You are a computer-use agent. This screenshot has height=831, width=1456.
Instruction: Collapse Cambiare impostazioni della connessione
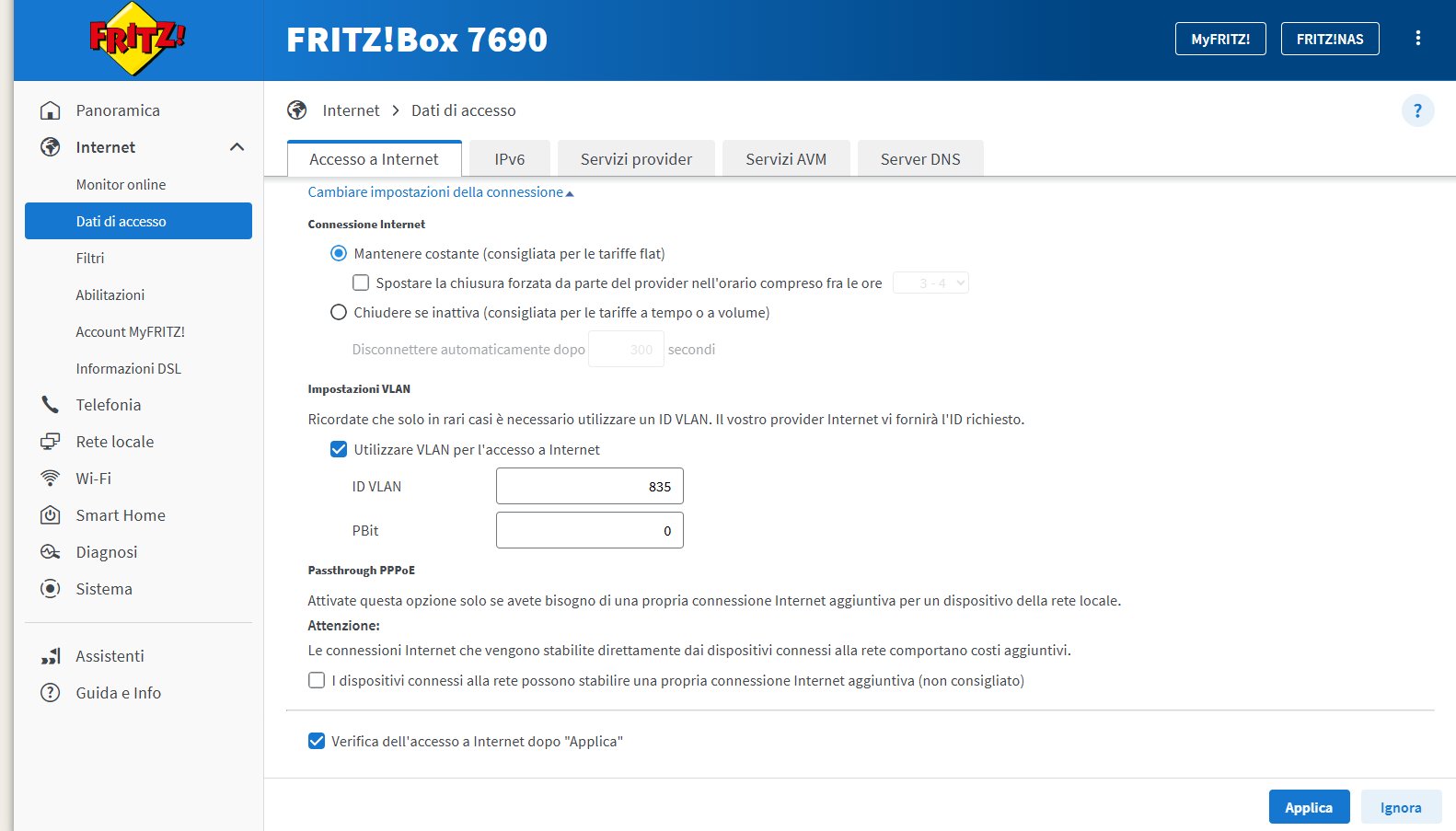441,192
